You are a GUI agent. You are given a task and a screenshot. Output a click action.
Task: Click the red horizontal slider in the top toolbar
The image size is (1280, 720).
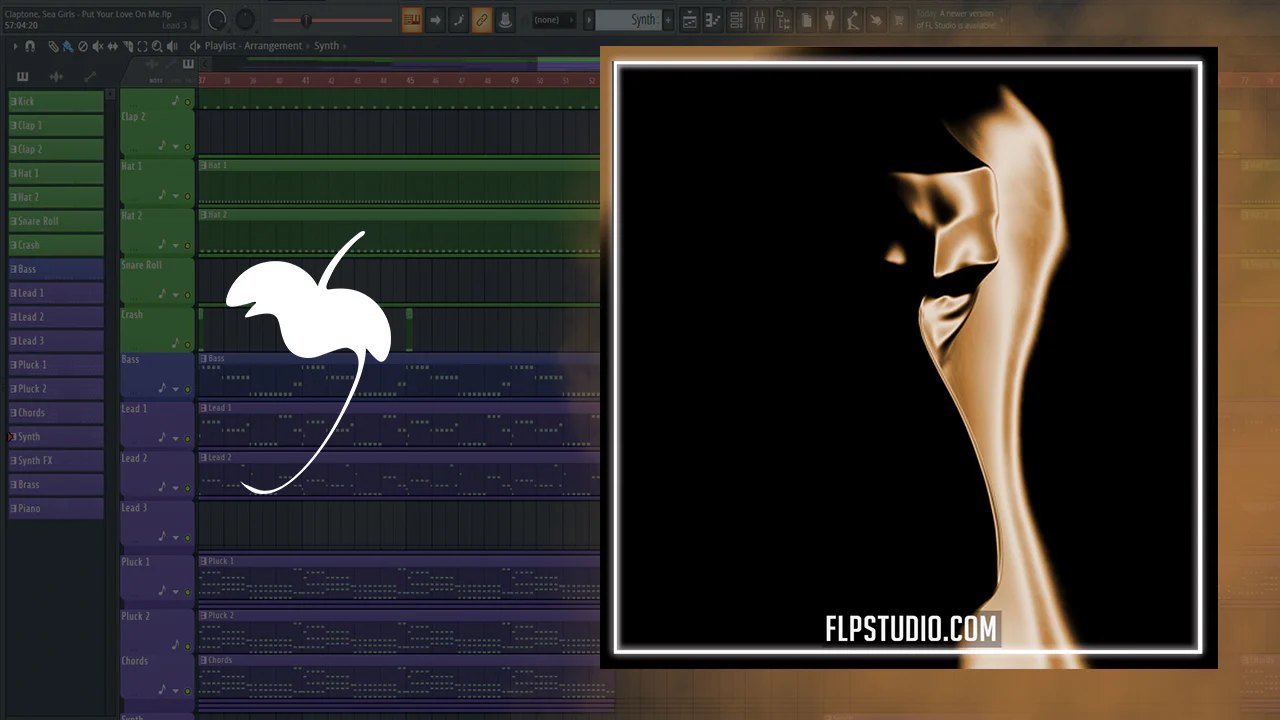(332, 20)
